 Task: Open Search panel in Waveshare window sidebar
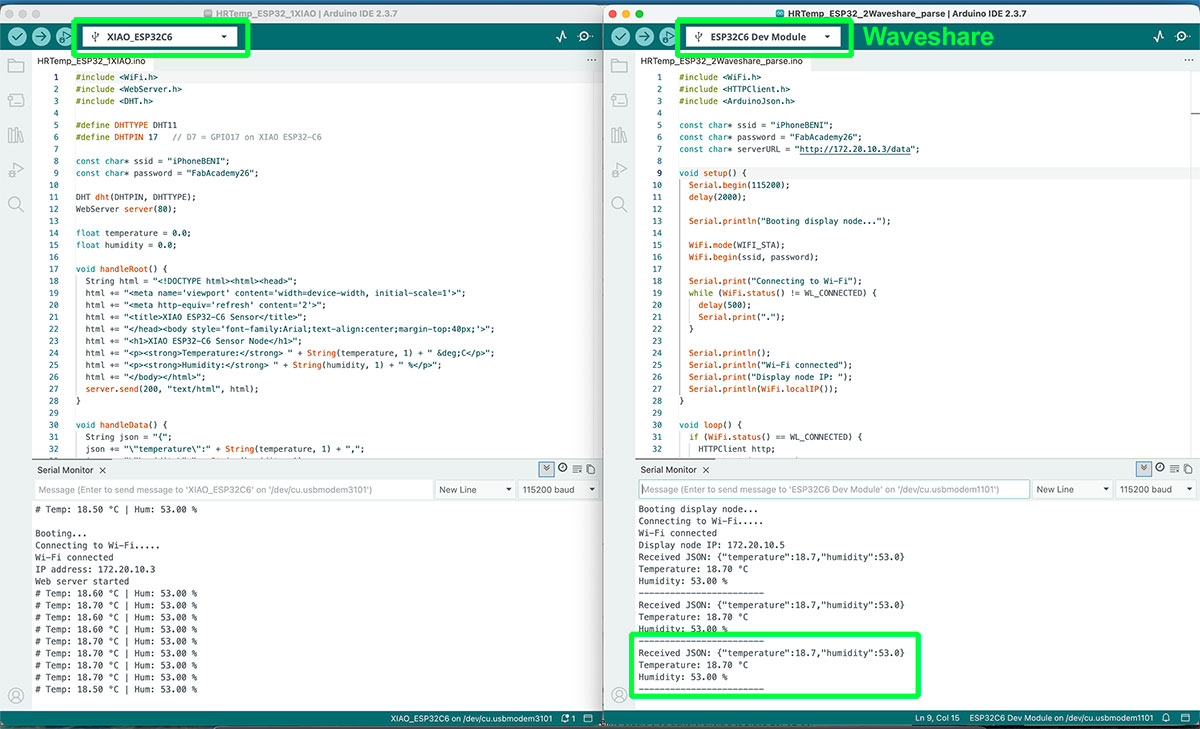click(x=619, y=204)
